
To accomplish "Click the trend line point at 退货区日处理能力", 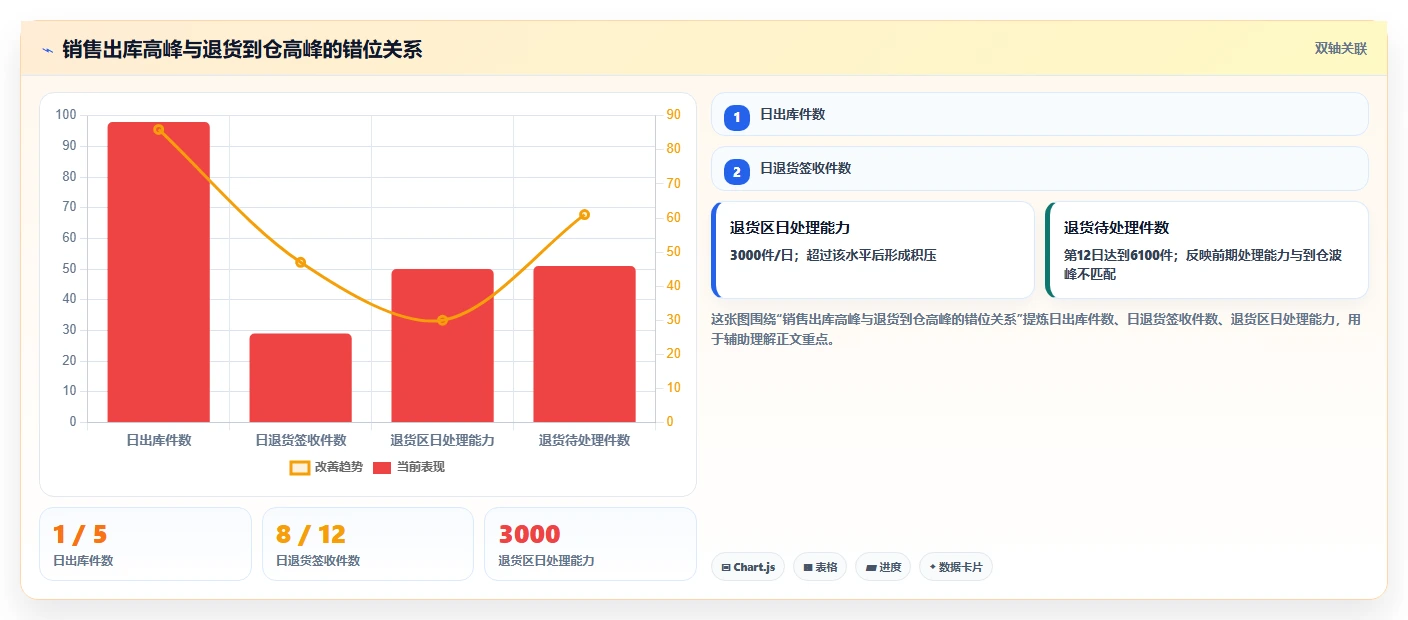I will 443,320.
